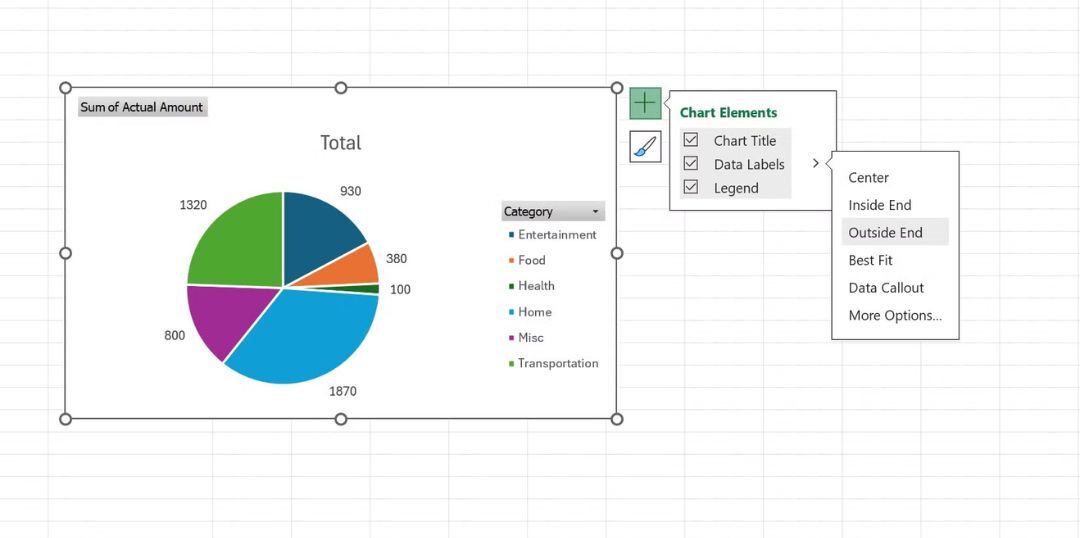Click the Chart Elements plus button
The height and width of the screenshot is (538, 1080).
pyautogui.click(x=645, y=103)
